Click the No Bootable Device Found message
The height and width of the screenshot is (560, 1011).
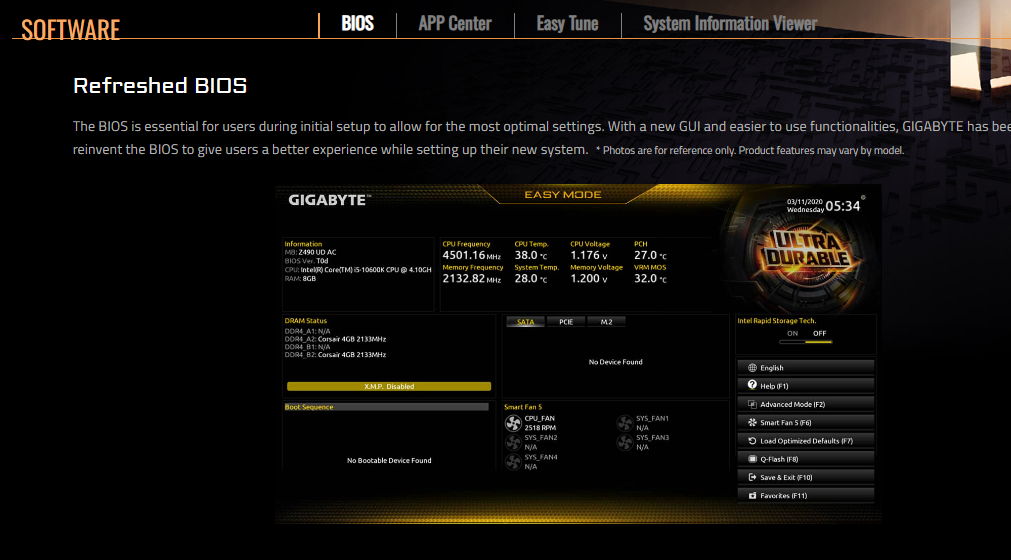[x=389, y=461]
